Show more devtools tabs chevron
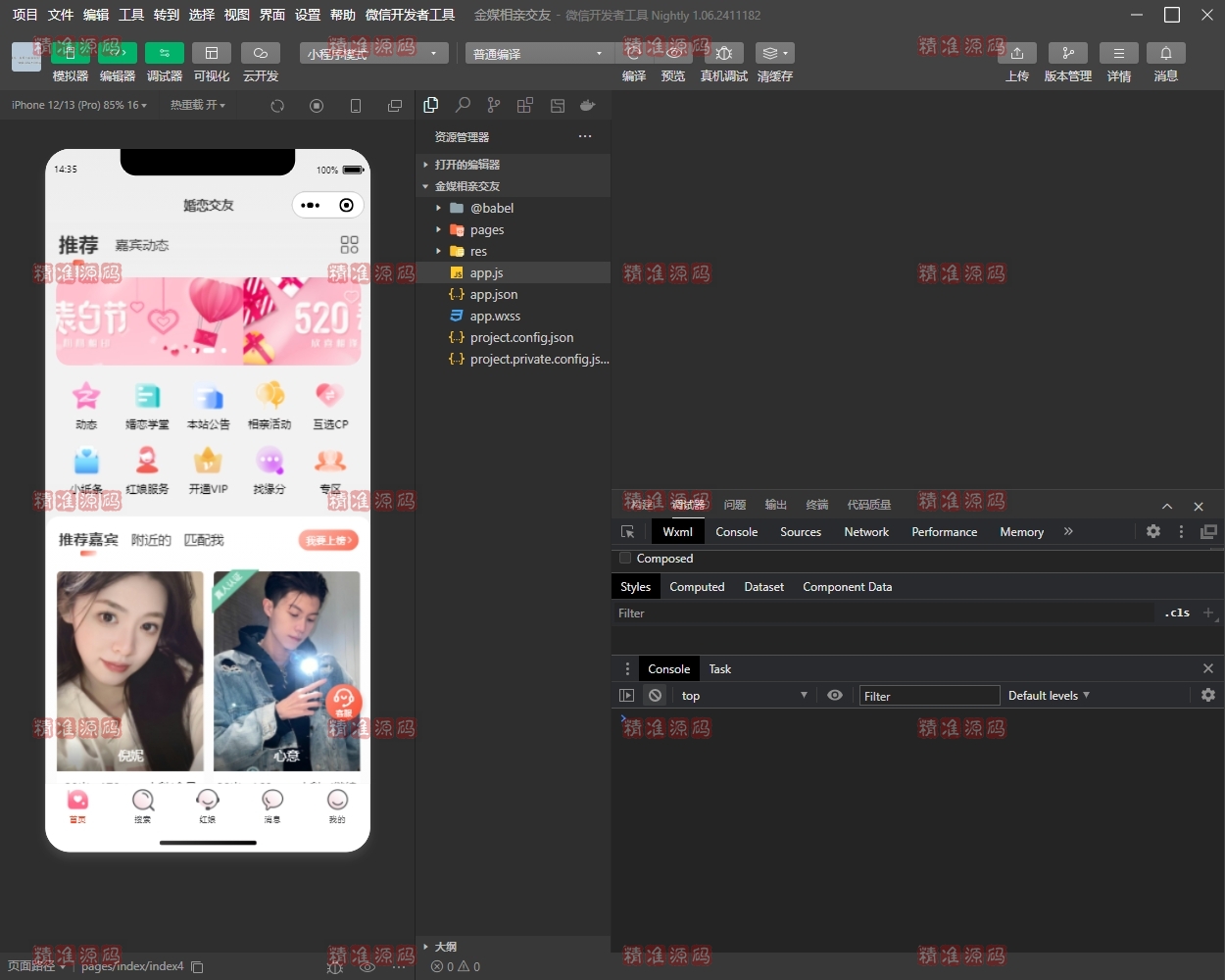Viewport: 1225px width, 980px height. [x=1068, y=531]
